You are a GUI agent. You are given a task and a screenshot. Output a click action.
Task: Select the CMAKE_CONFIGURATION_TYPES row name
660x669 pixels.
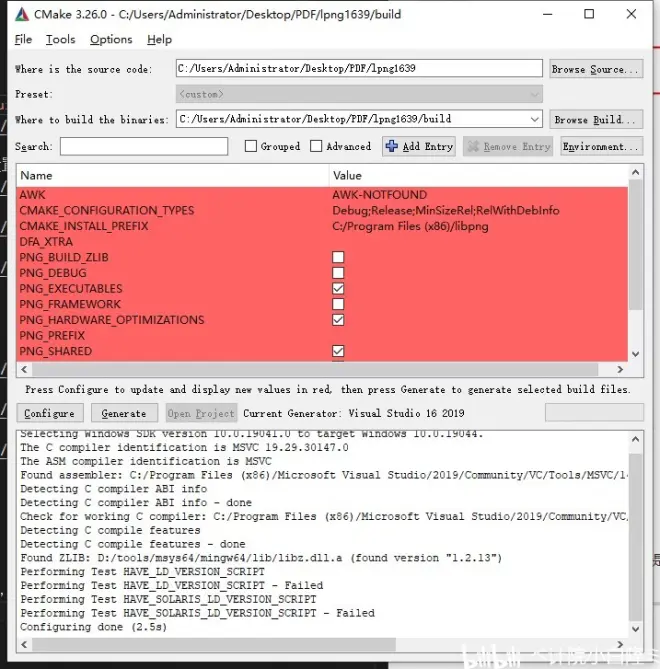click(107, 210)
